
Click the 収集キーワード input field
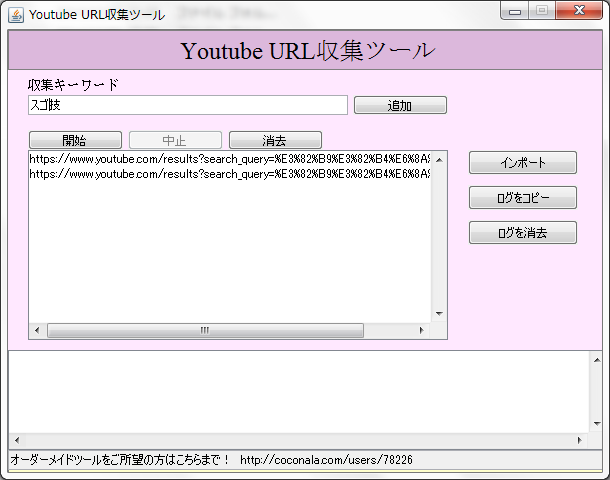(188, 105)
